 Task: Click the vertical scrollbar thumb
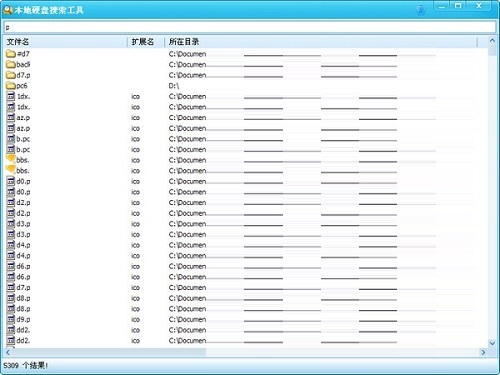click(492, 50)
